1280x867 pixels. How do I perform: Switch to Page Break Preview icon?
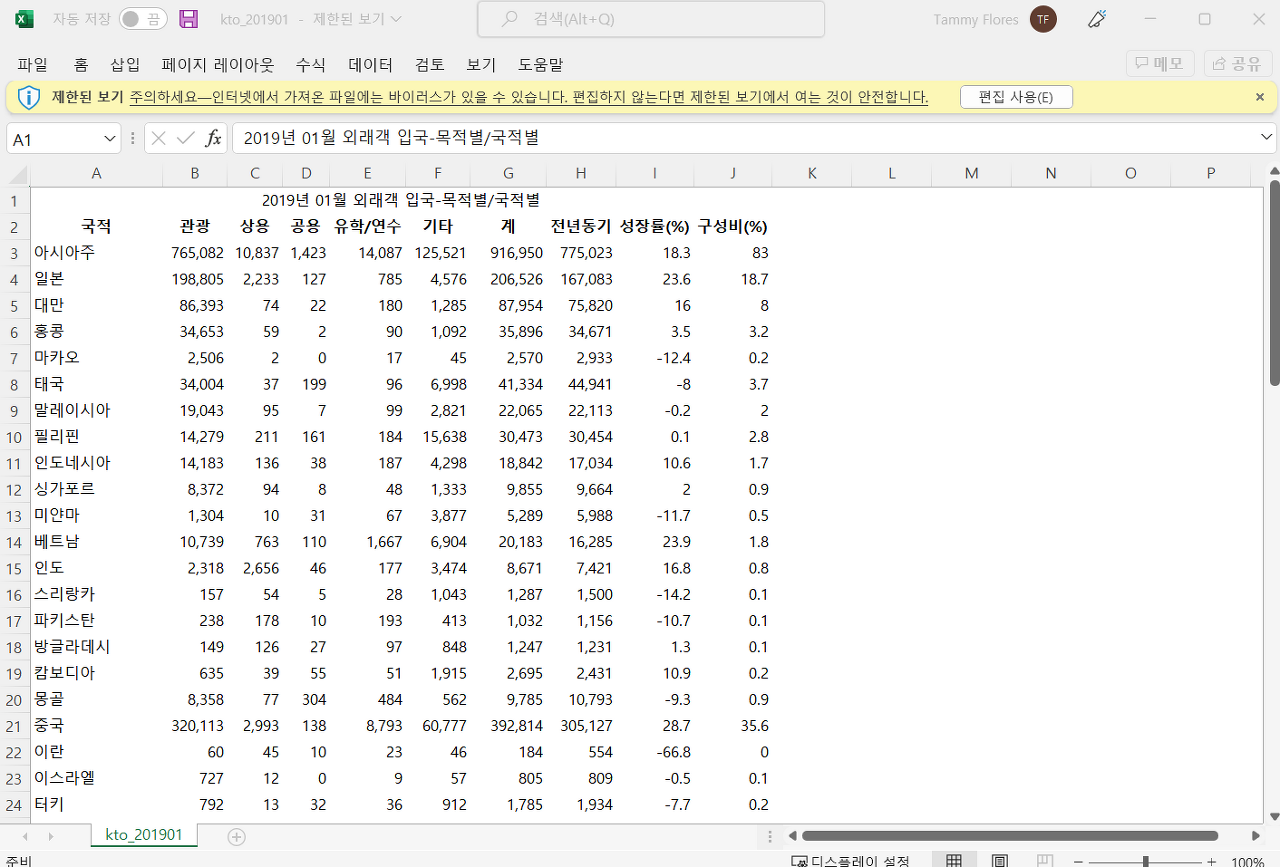pos(1045,861)
